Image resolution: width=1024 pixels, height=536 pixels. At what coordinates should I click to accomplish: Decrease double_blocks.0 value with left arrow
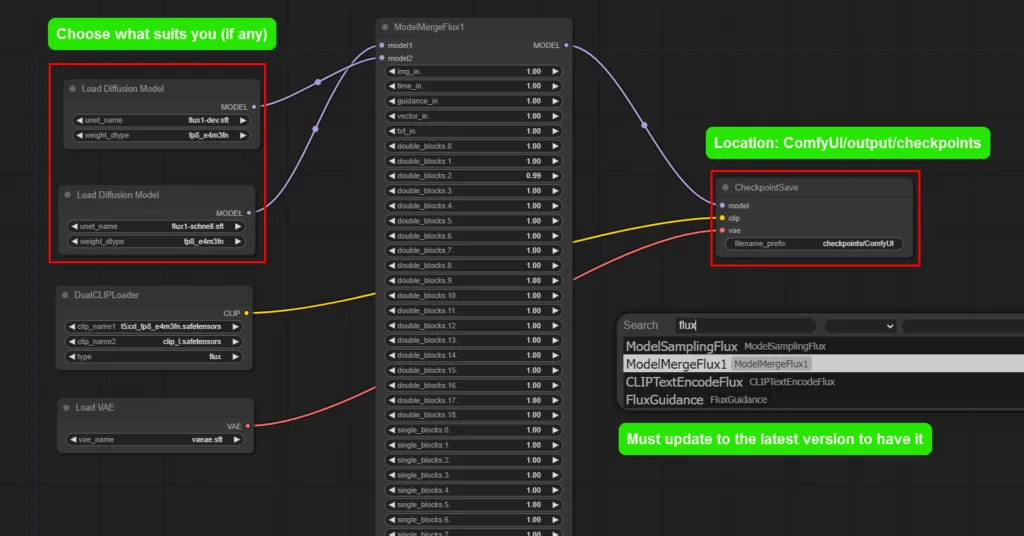pyautogui.click(x=392, y=146)
